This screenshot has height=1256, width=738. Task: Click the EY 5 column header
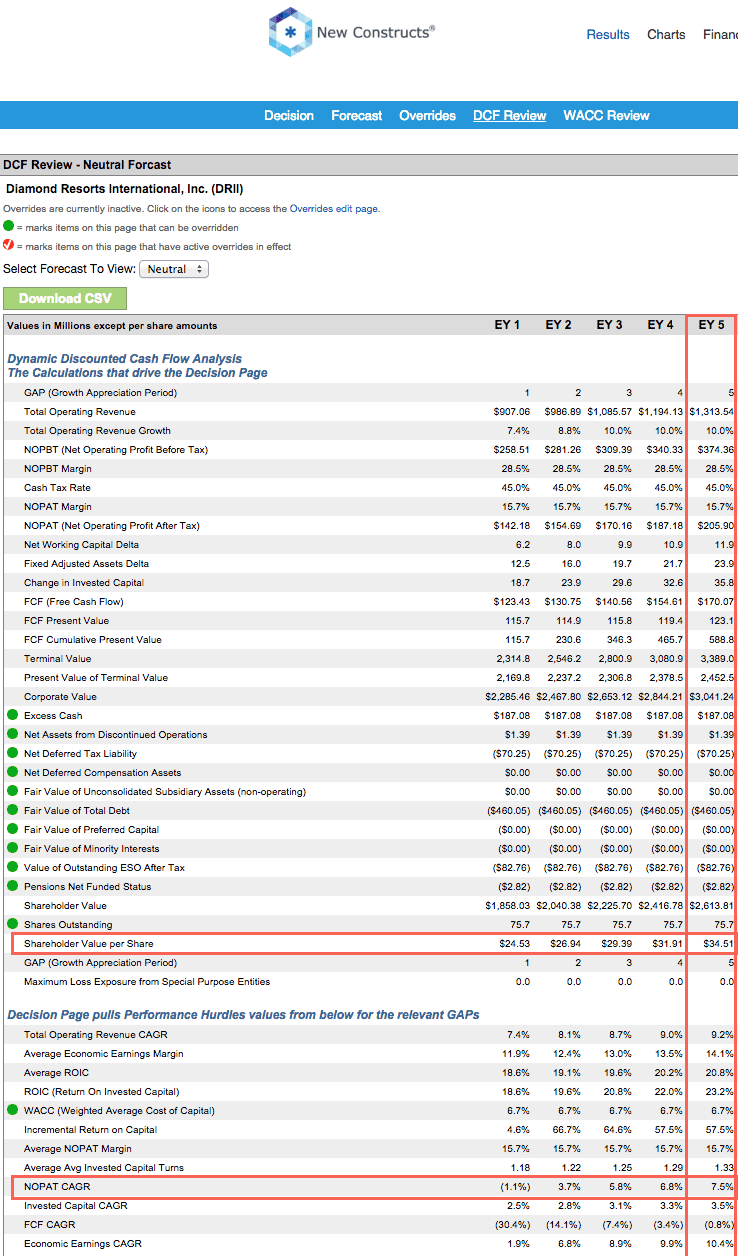(711, 325)
